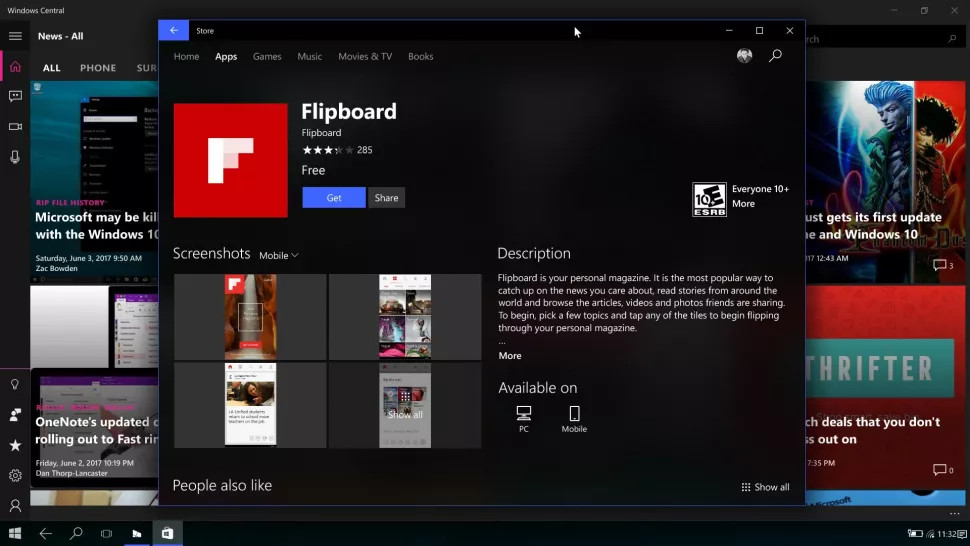The width and height of the screenshot is (970, 546).
Task: Open favorites star in Windows Central sidebar
Action: pyautogui.click(x=15, y=445)
